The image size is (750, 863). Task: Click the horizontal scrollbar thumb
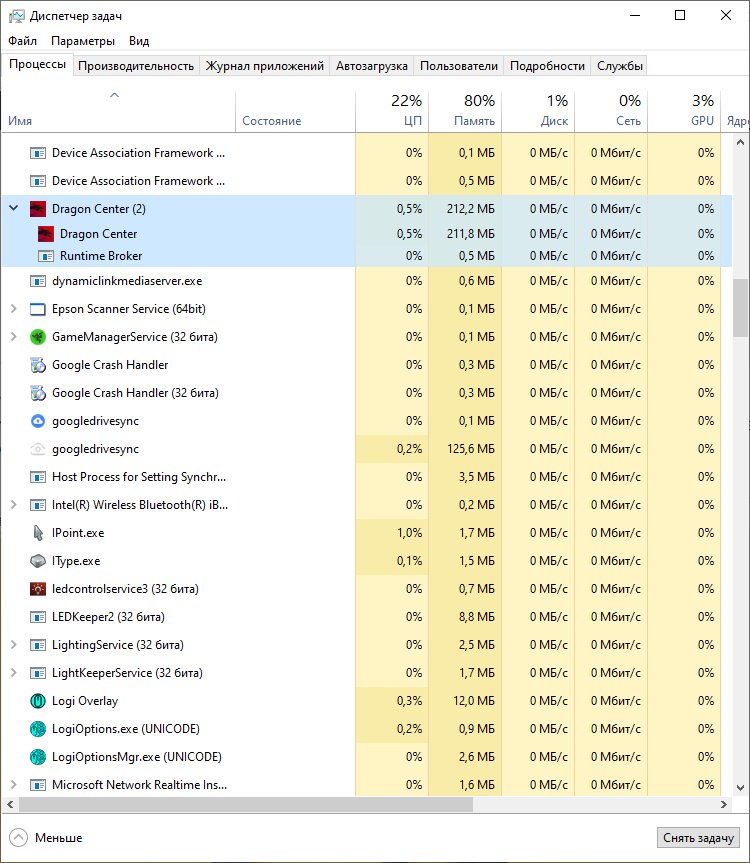point(246,805)
